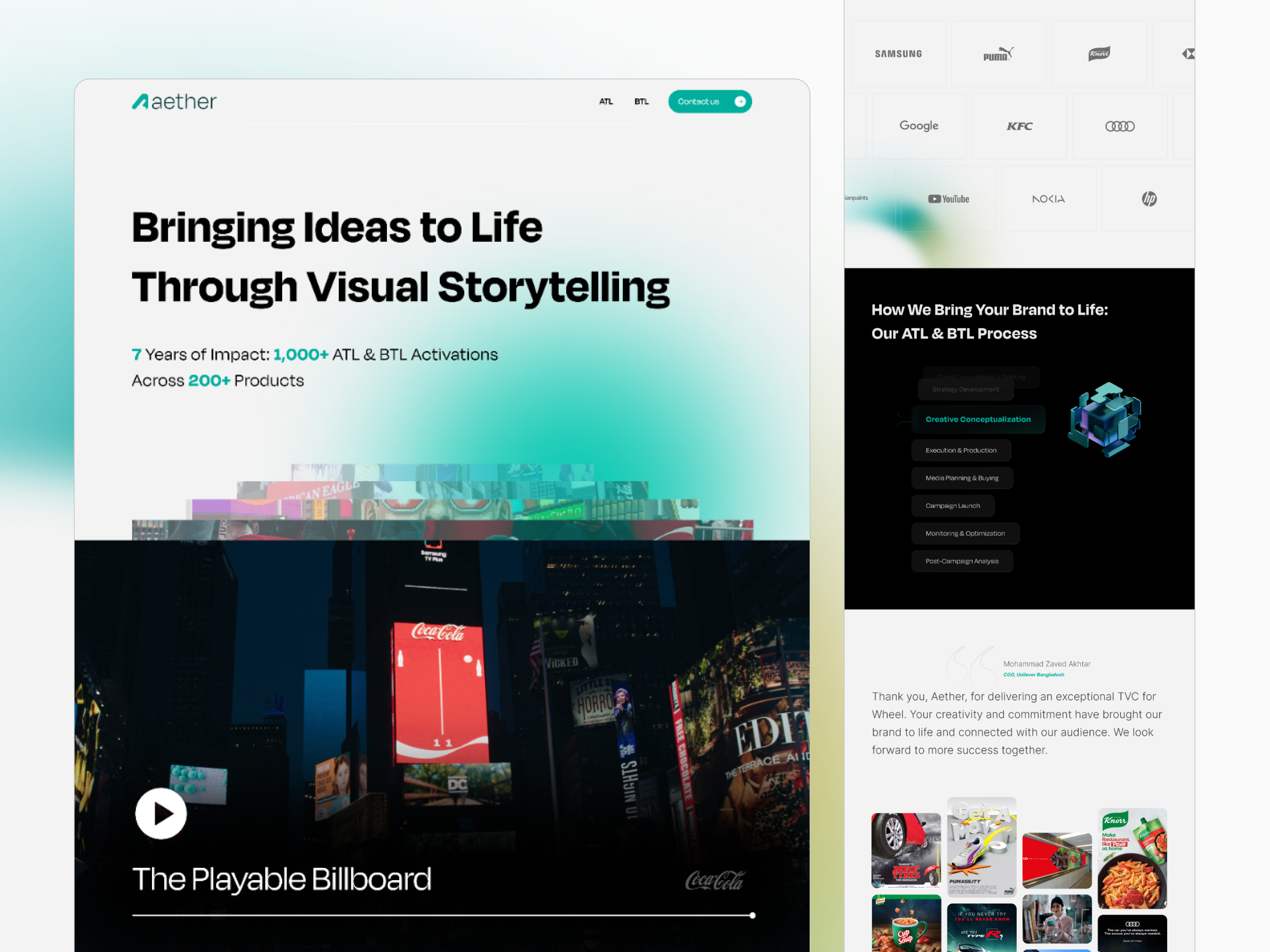Viewport: 1270px width, 952px height.
Task: Play the Playable Billboard video
Action: click(x=161, y=813)
